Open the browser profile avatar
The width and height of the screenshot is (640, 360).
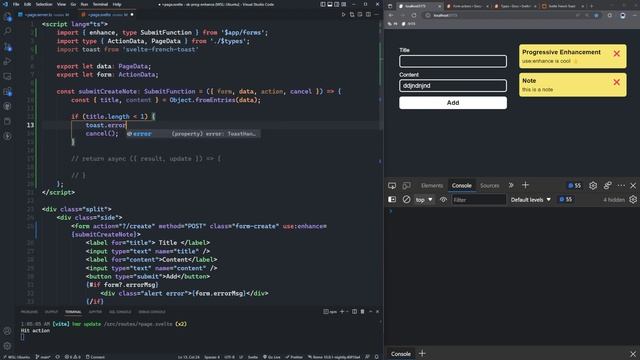click(622, 15)
